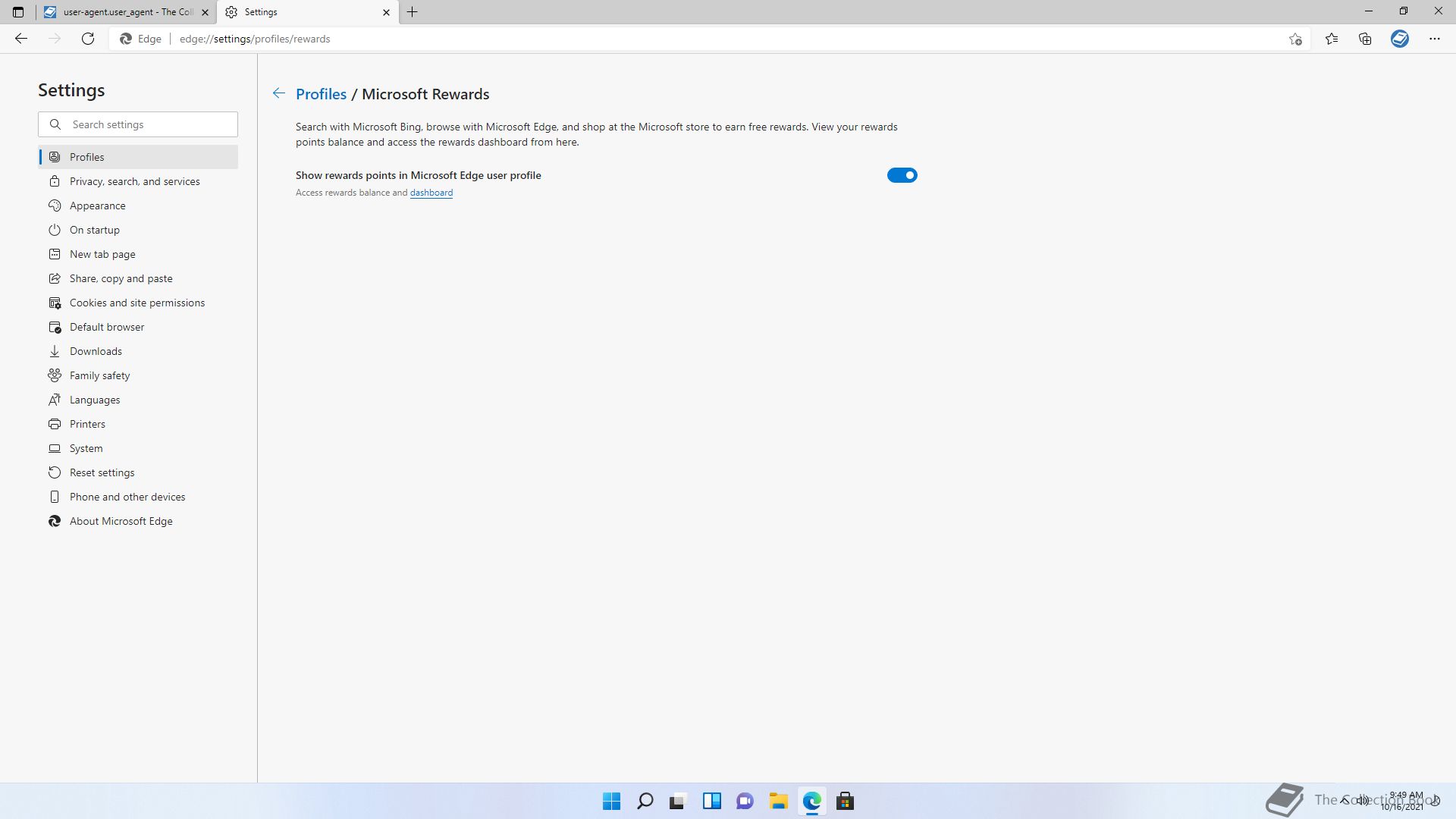The width and height of the screenshot is (1456, 819).
Task: Open Microsoft Store from taskbar
Action: (845, 801)
